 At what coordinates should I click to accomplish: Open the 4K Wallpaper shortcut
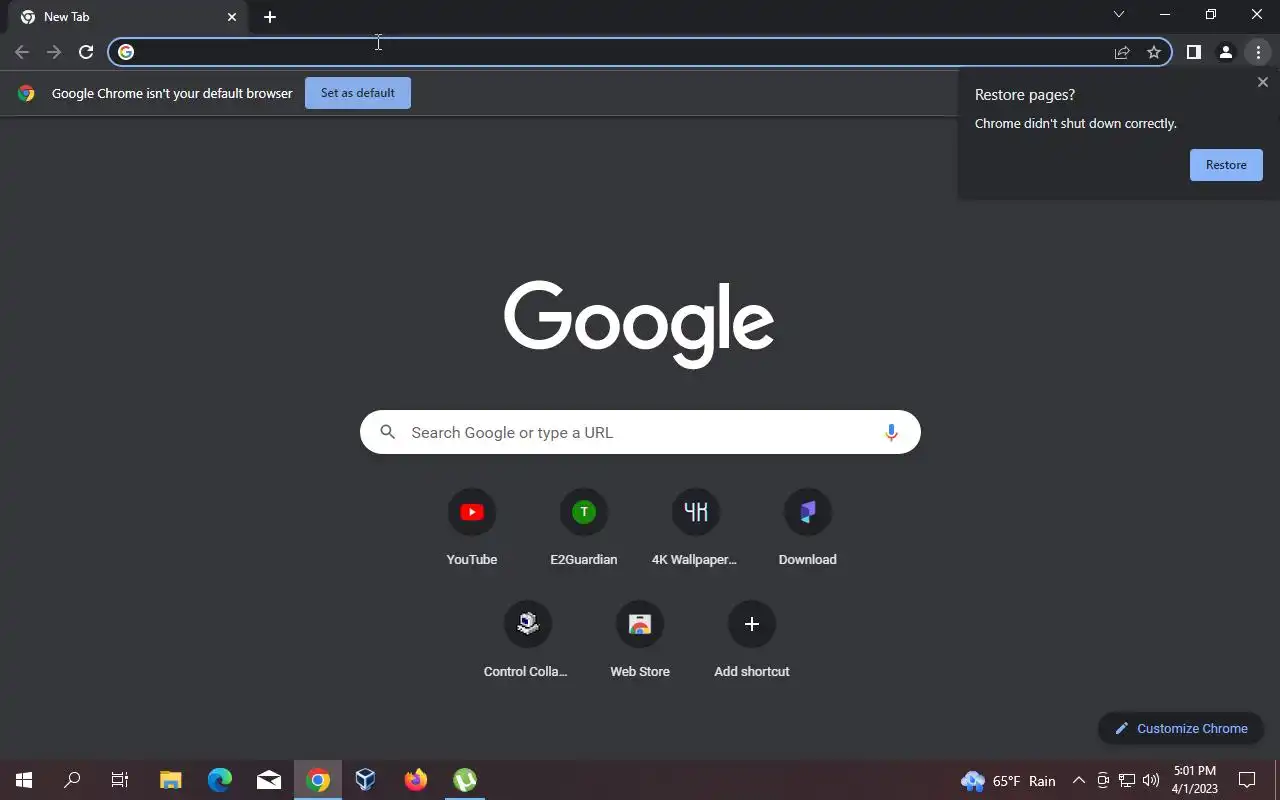point(695,529)
